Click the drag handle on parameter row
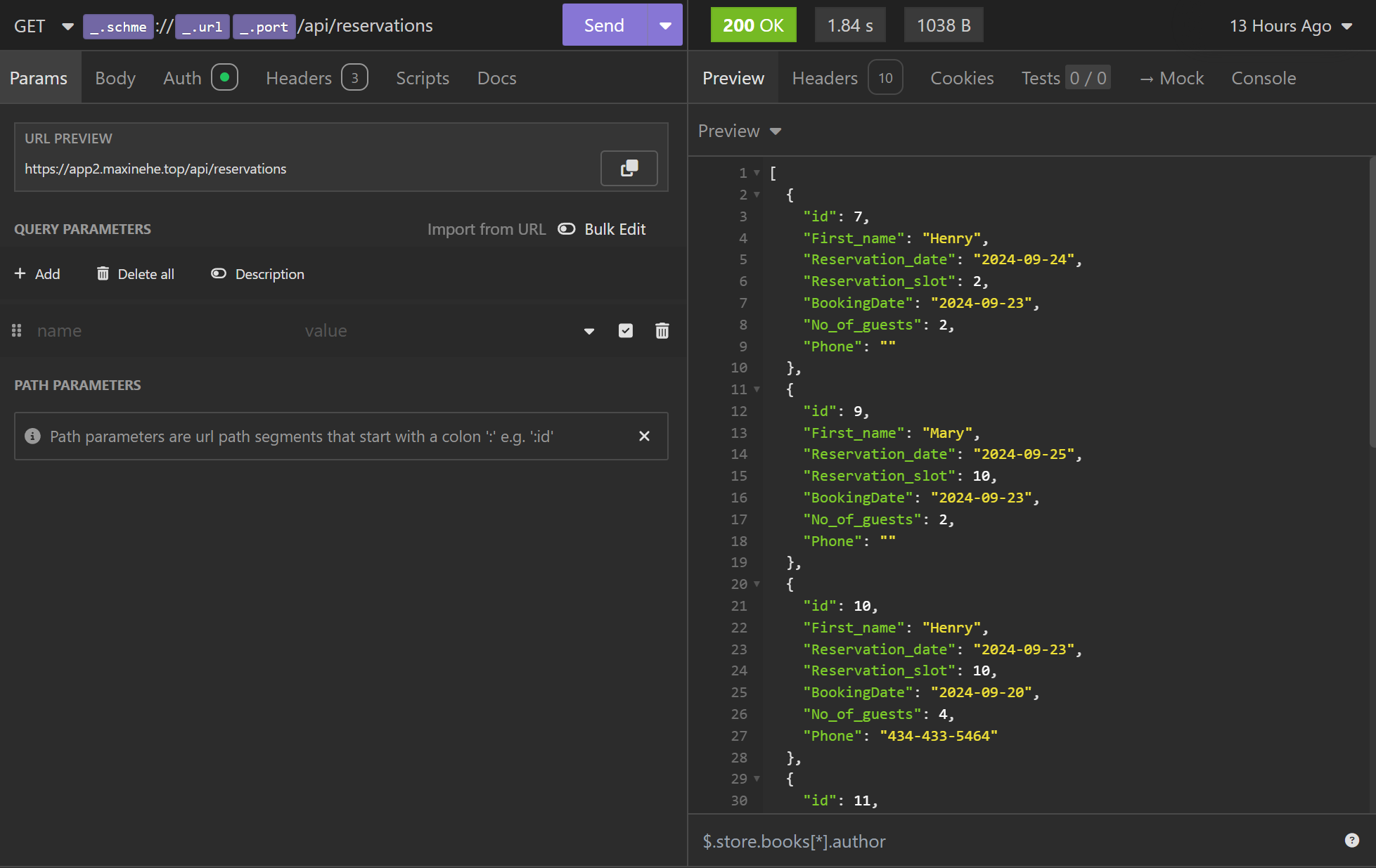Screen dimensions: 1376x868 [x=17, y=330]
